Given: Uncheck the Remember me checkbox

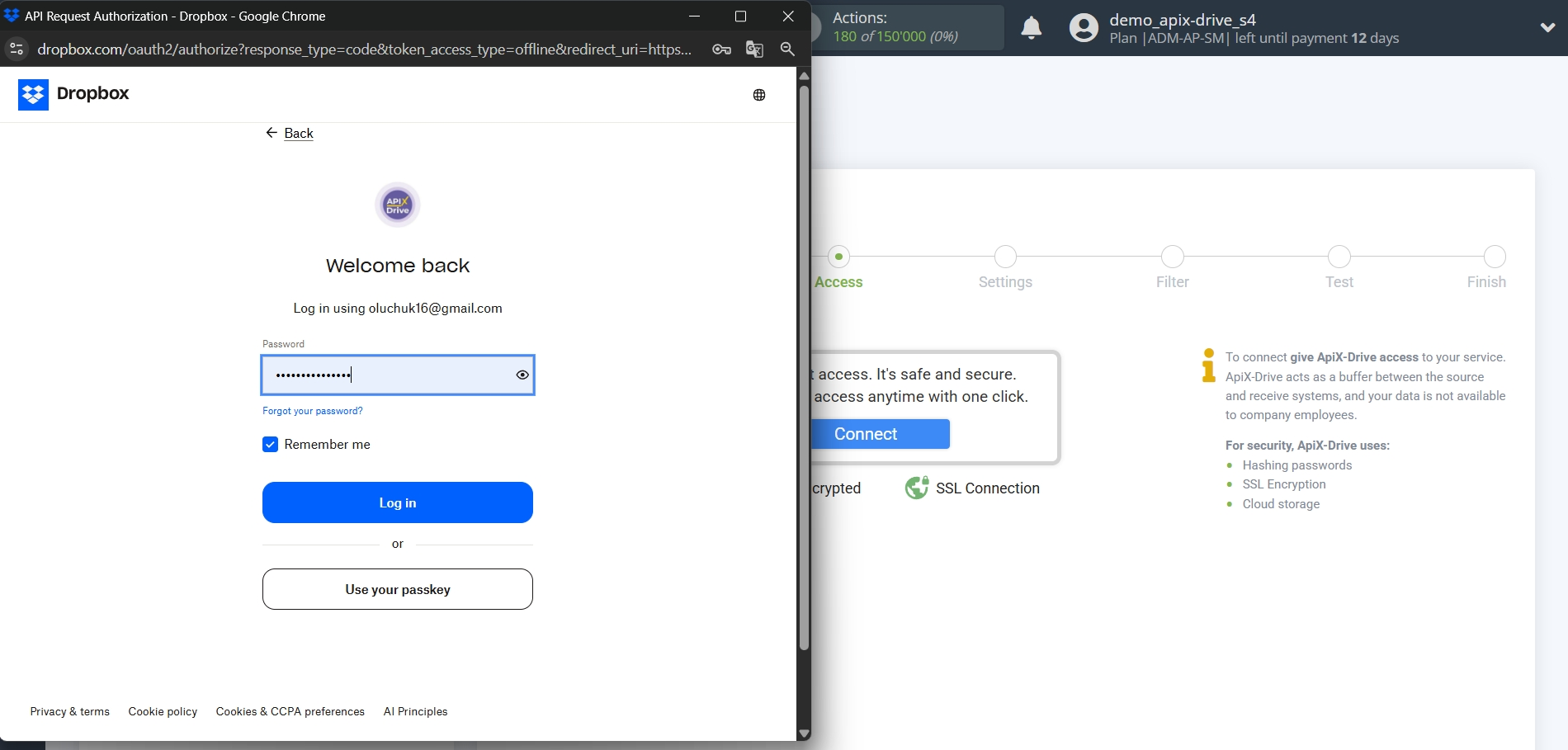Looking at the screenshot, I should pos(269,444).
